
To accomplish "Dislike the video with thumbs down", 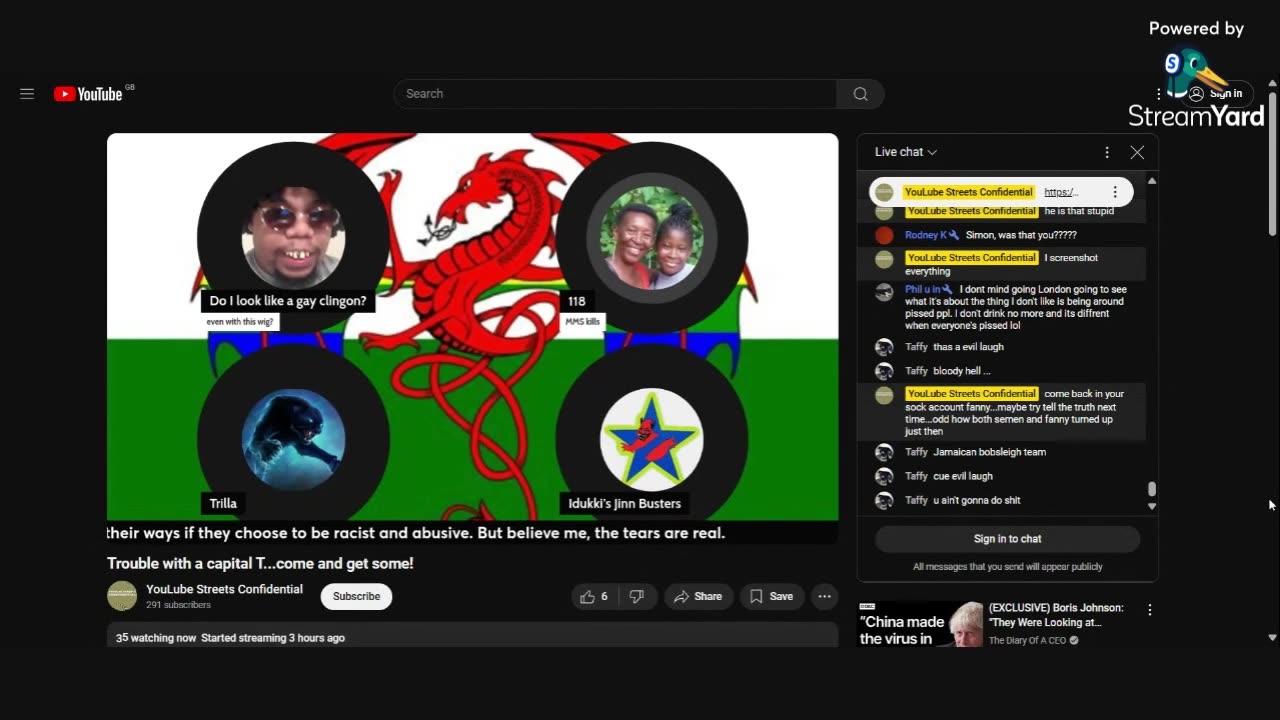I will point(637,596).
